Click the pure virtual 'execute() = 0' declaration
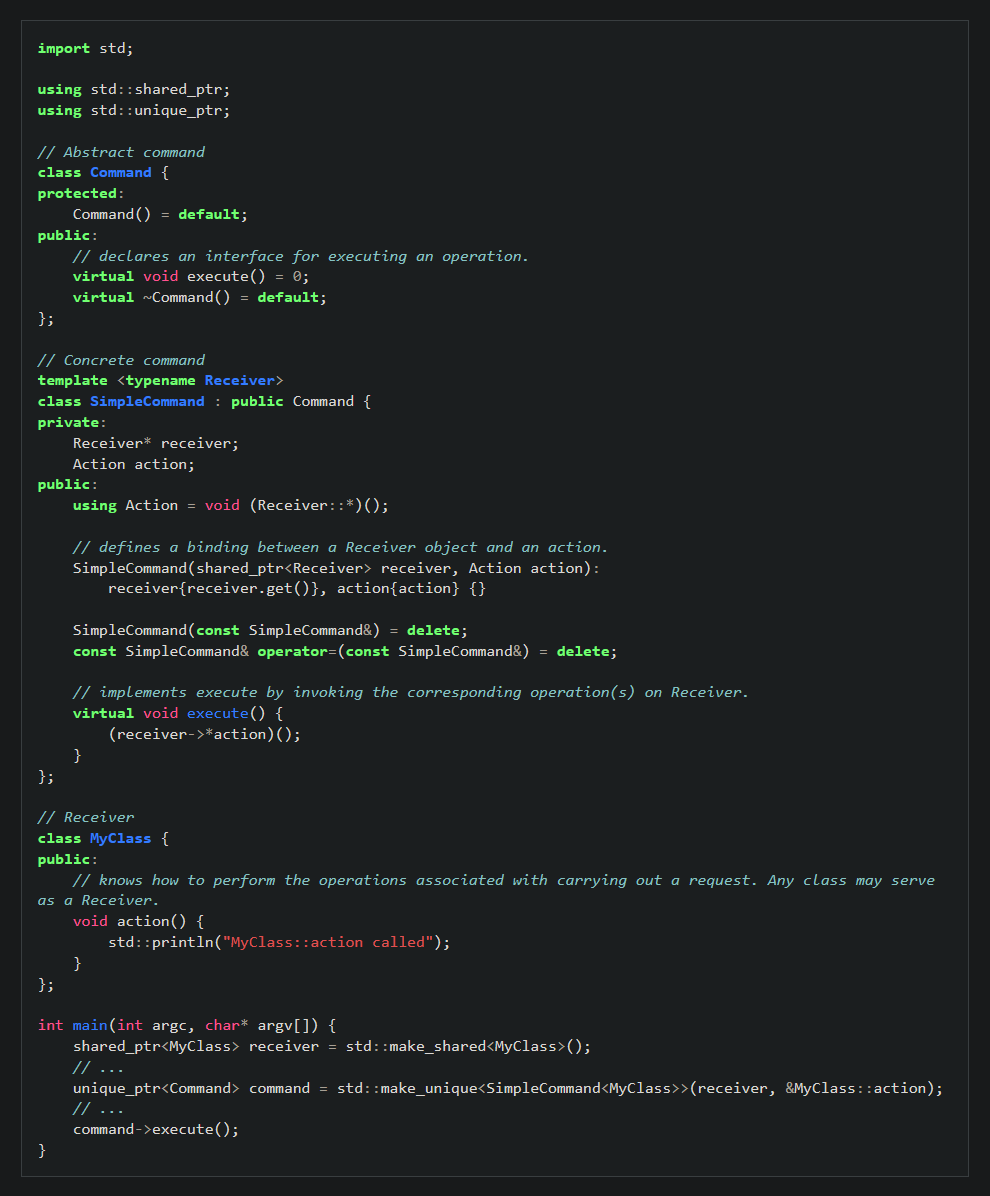Image resolution: width=990 pixels, height=1196 pixels. coord(248,276)
